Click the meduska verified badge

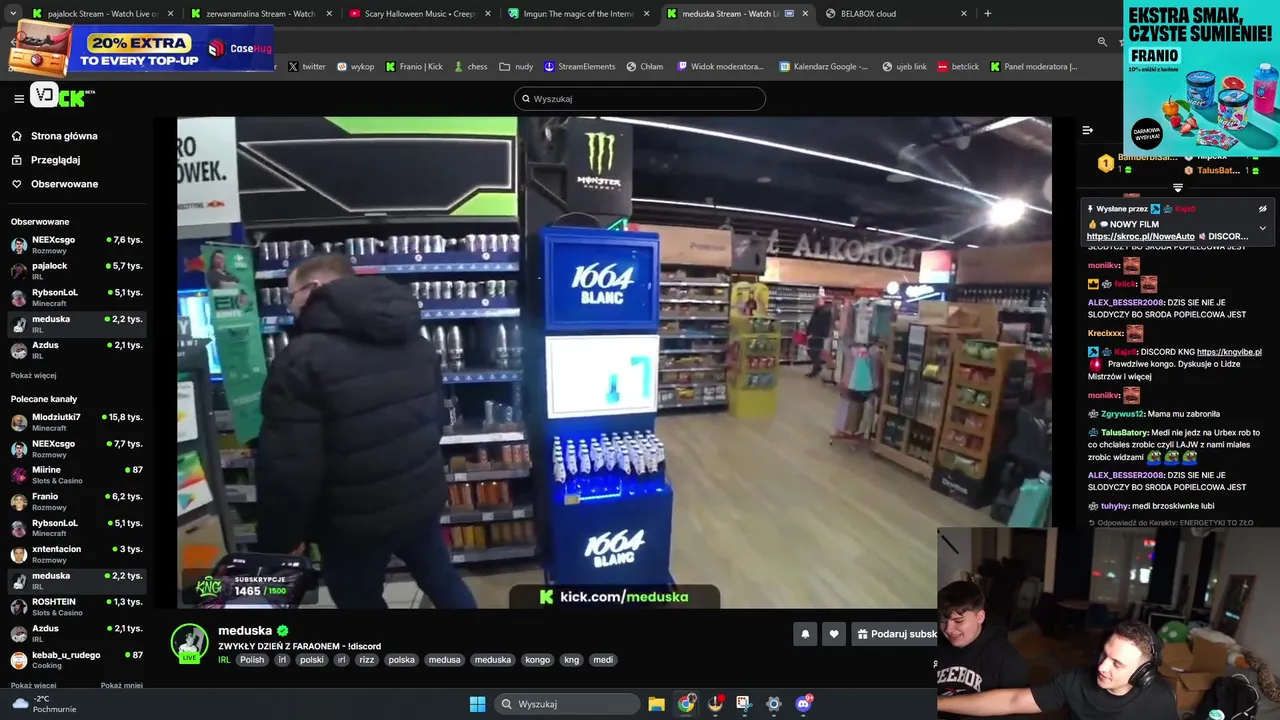click(283, 631)
